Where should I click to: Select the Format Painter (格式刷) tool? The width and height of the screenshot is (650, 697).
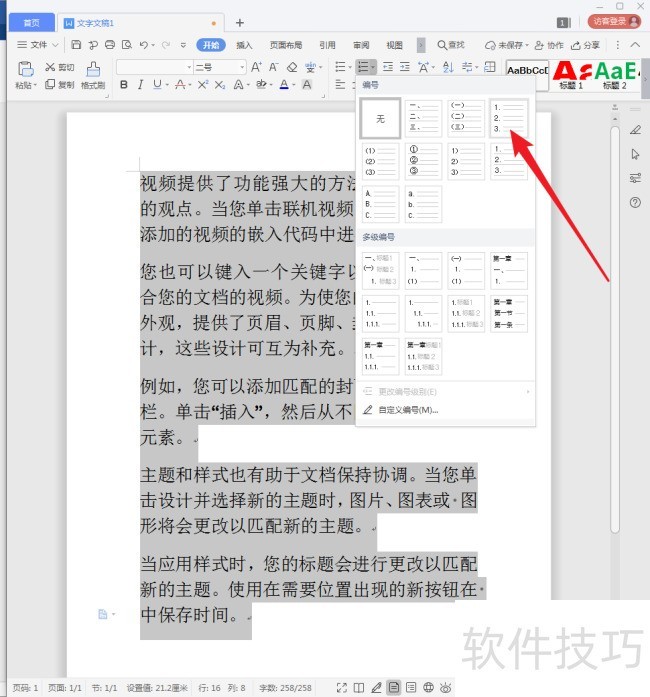click(93, 76)
